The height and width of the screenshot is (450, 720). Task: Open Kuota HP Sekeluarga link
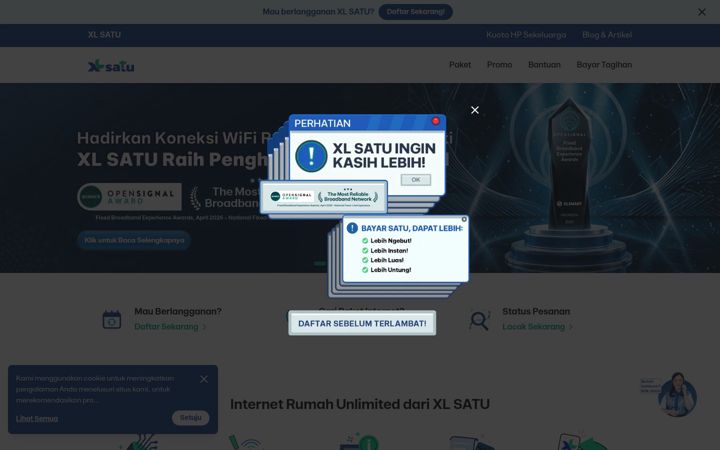click(x=526, y=35)
